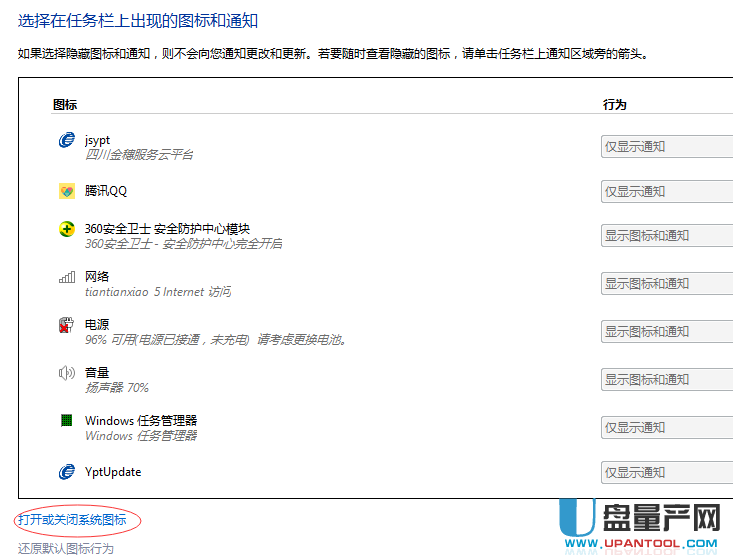
Task: Change 网络 behavior dropdown setting
Action: (x=666, y=284)
